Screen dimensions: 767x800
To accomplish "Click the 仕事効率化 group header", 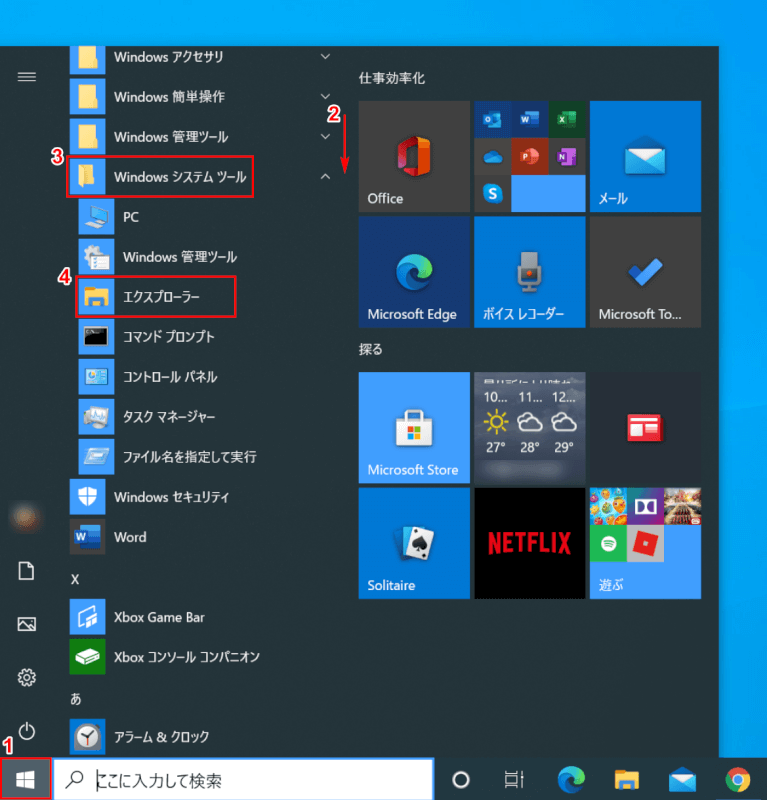I will (391, 78).
